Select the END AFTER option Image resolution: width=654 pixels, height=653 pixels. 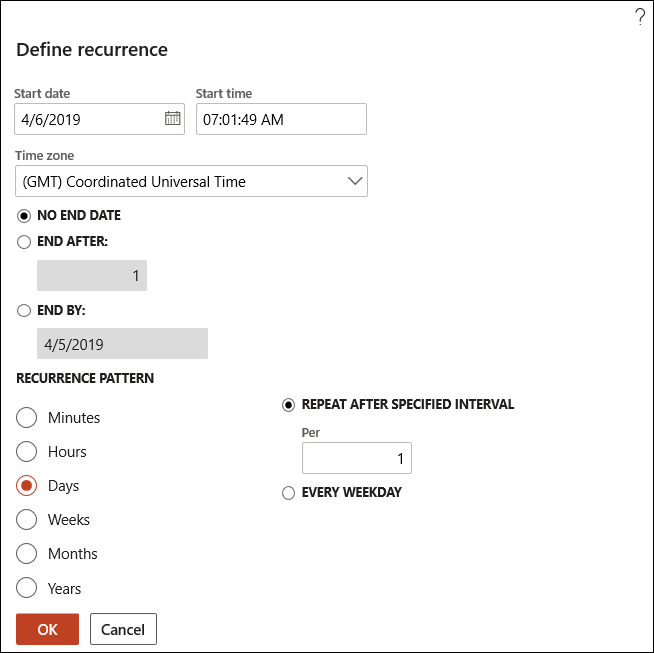click(x=24, y=241)
